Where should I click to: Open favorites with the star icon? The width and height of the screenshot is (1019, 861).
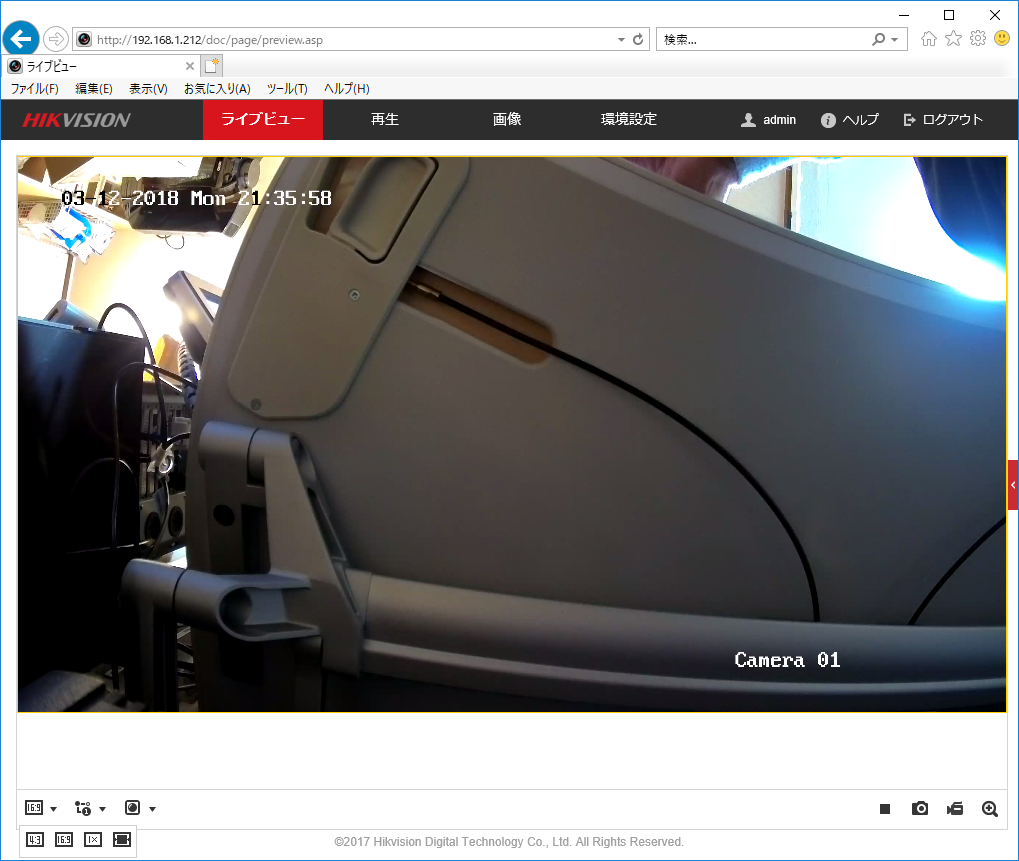953,39
